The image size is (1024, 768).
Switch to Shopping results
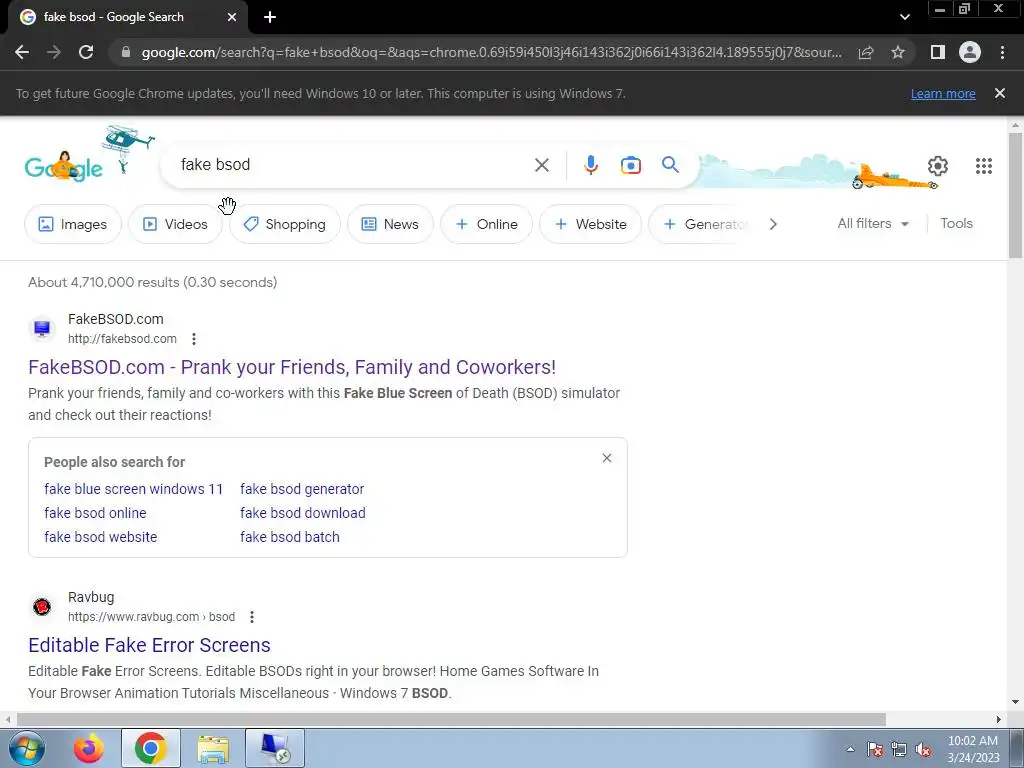[x=285, y=224]
